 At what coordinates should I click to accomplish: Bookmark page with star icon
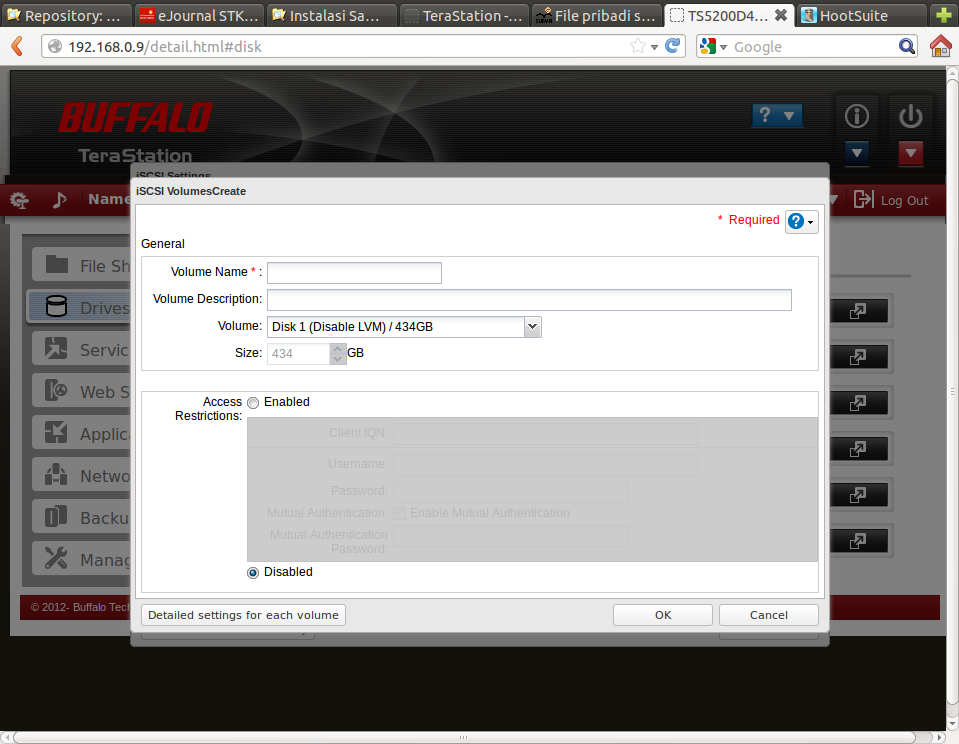click(637, 46)
